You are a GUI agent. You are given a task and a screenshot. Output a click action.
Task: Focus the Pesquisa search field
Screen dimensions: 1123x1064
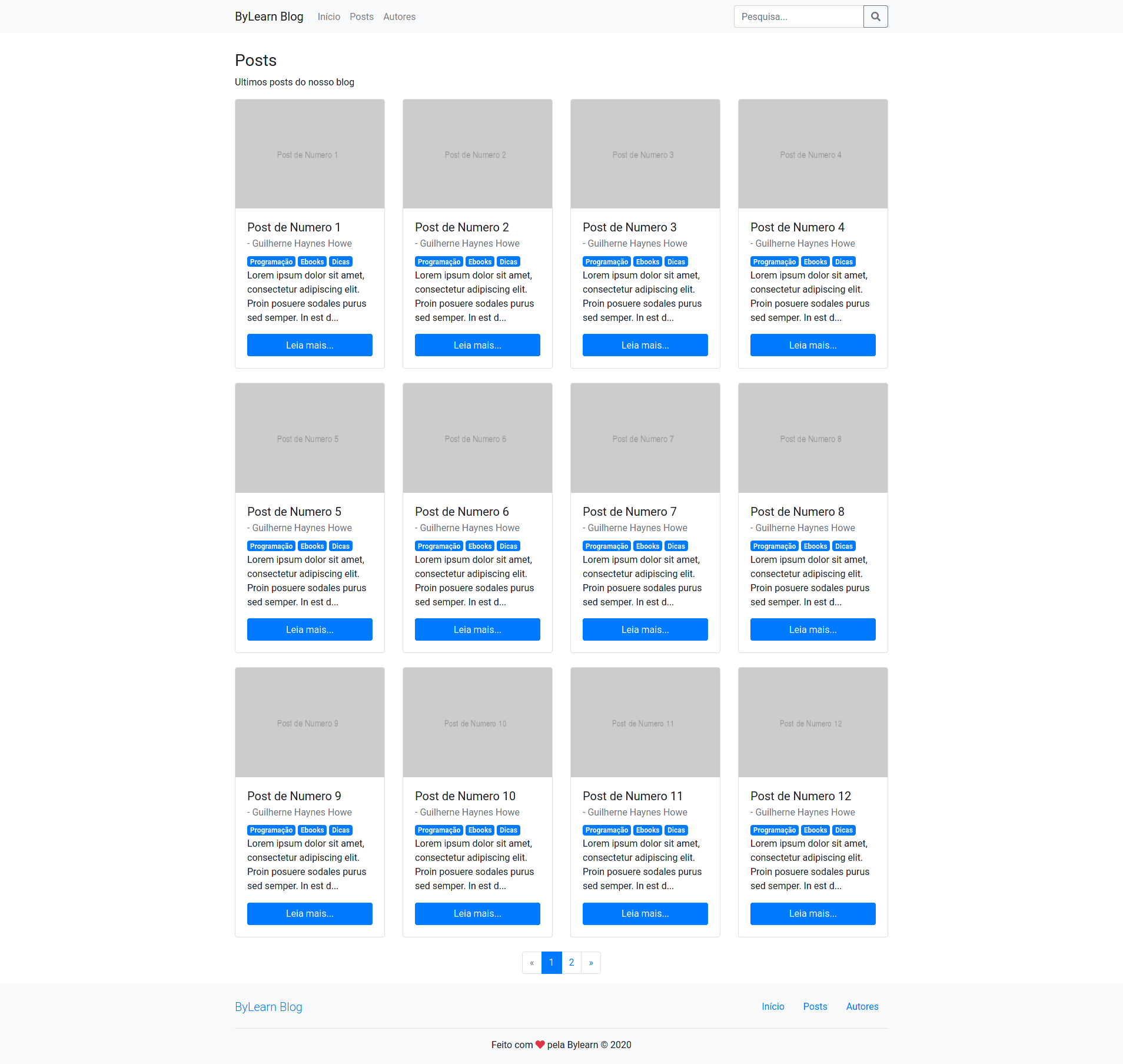[799, 16]
